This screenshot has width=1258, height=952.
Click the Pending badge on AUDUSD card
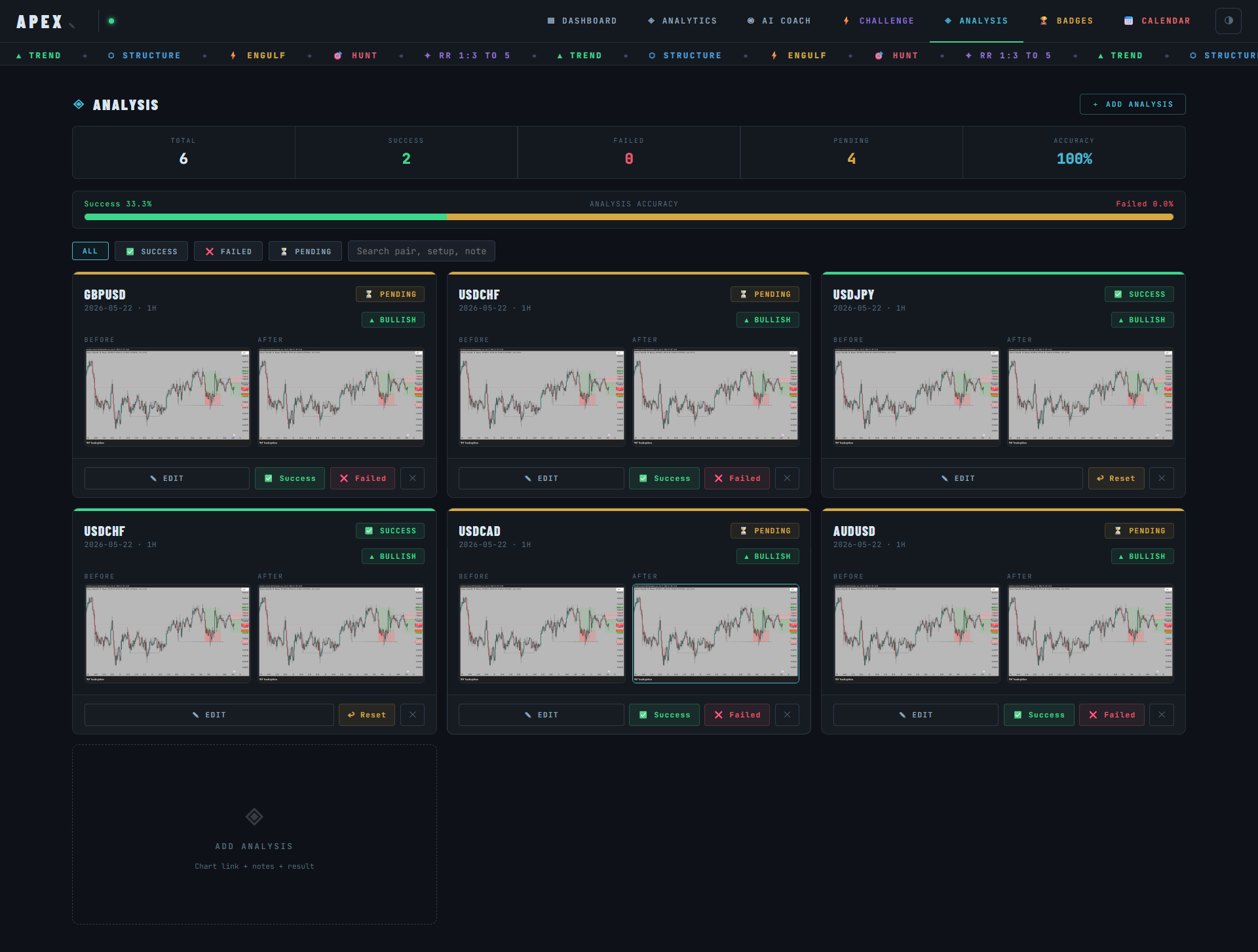[1139, 531]
